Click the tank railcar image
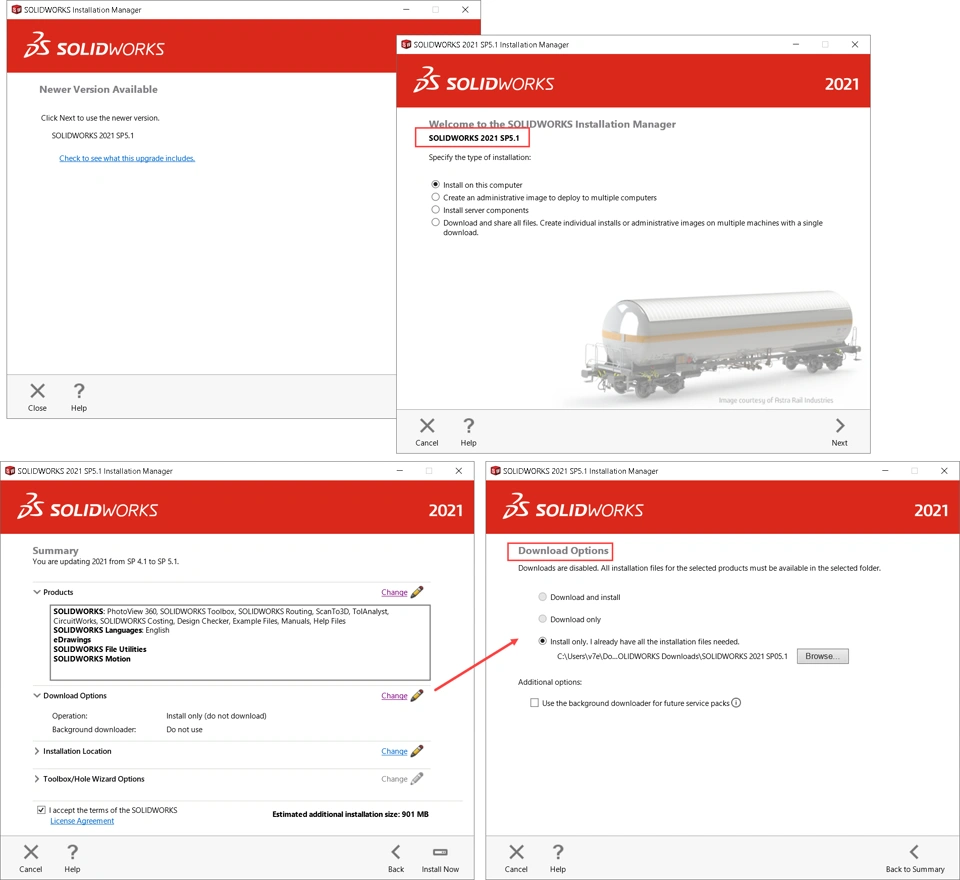 tap(721, 343)
